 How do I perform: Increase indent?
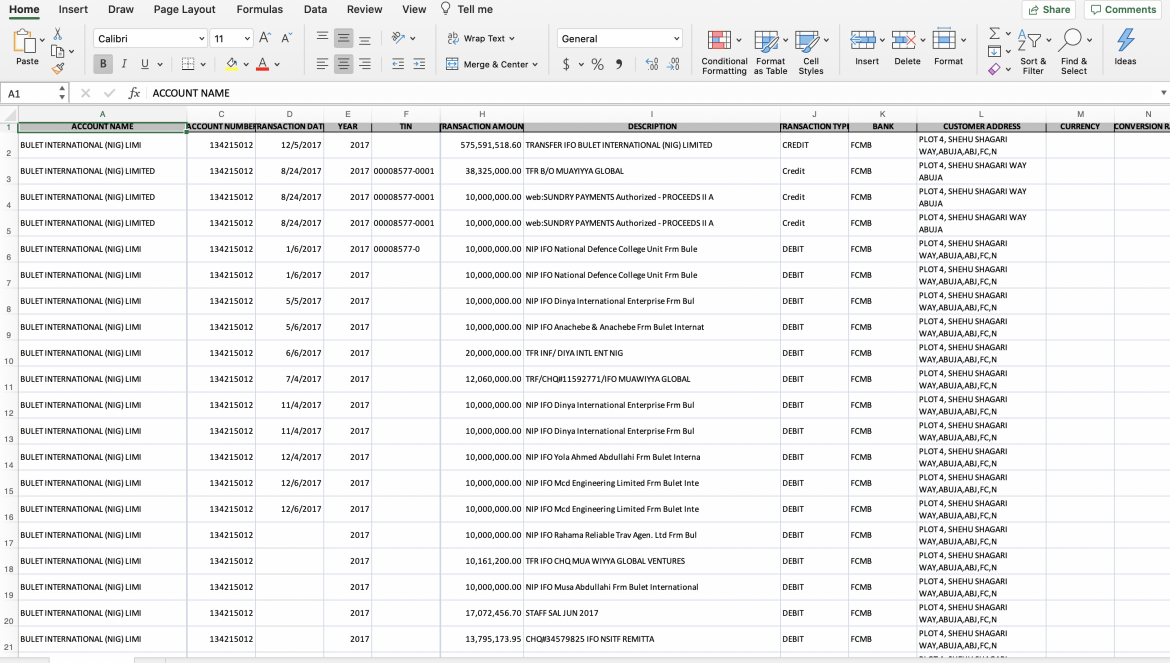pos(419,64)
